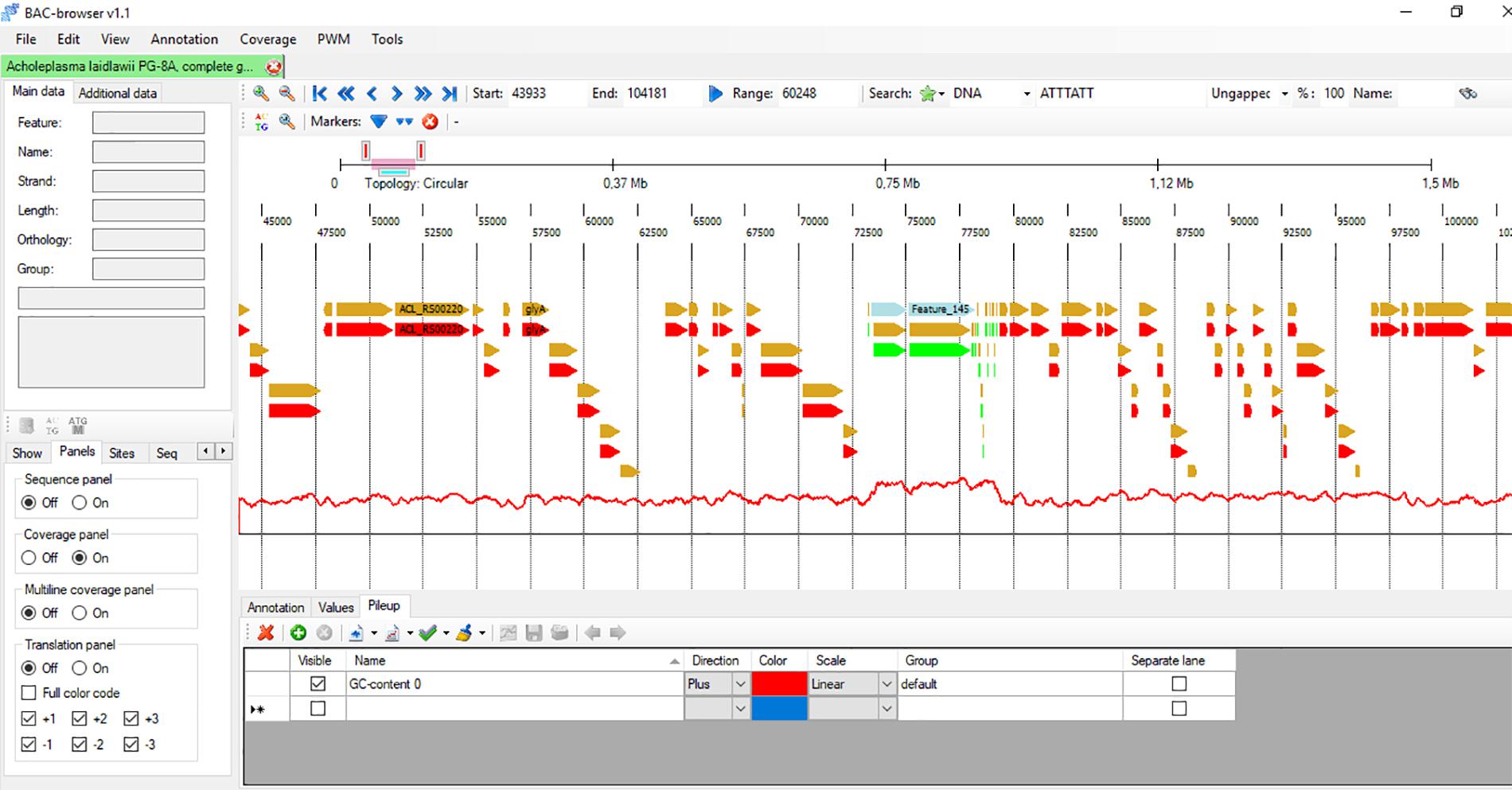
Task: Click the green checkmark icon
Action: pyautogui.click(x=428, y=632)
